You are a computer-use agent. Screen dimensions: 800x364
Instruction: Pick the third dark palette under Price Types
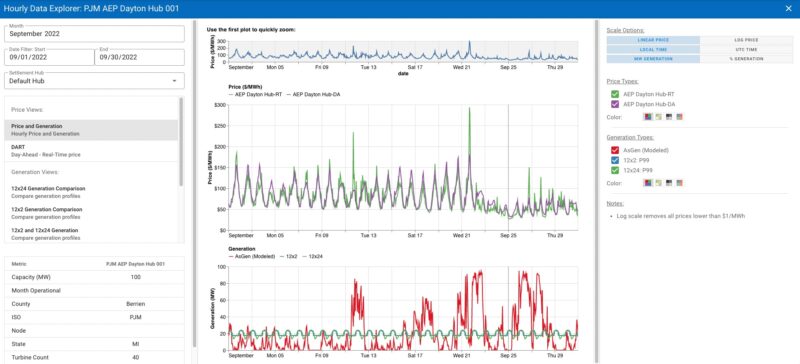click(668, 117)
